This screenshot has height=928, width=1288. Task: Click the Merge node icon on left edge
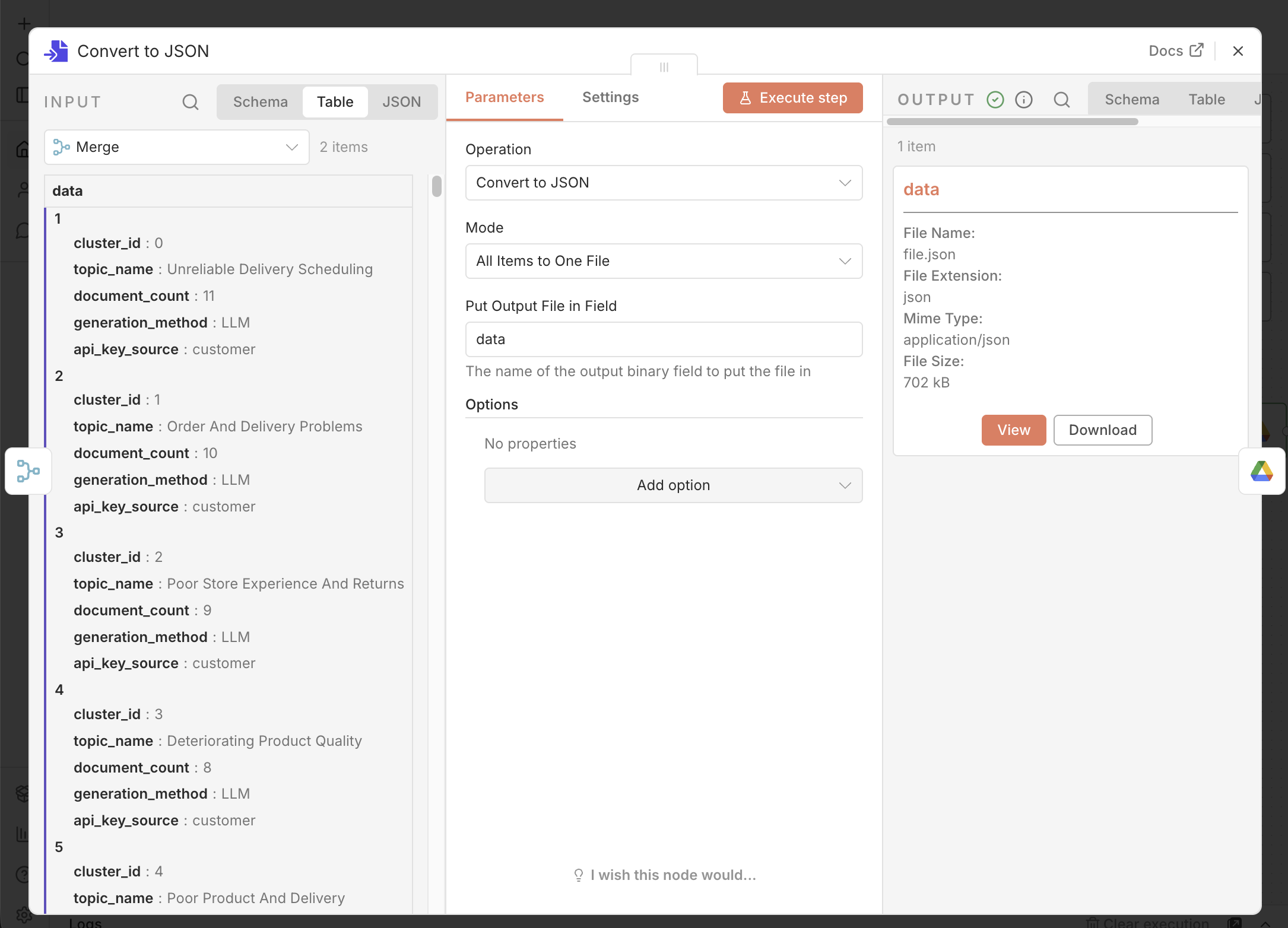28,471
